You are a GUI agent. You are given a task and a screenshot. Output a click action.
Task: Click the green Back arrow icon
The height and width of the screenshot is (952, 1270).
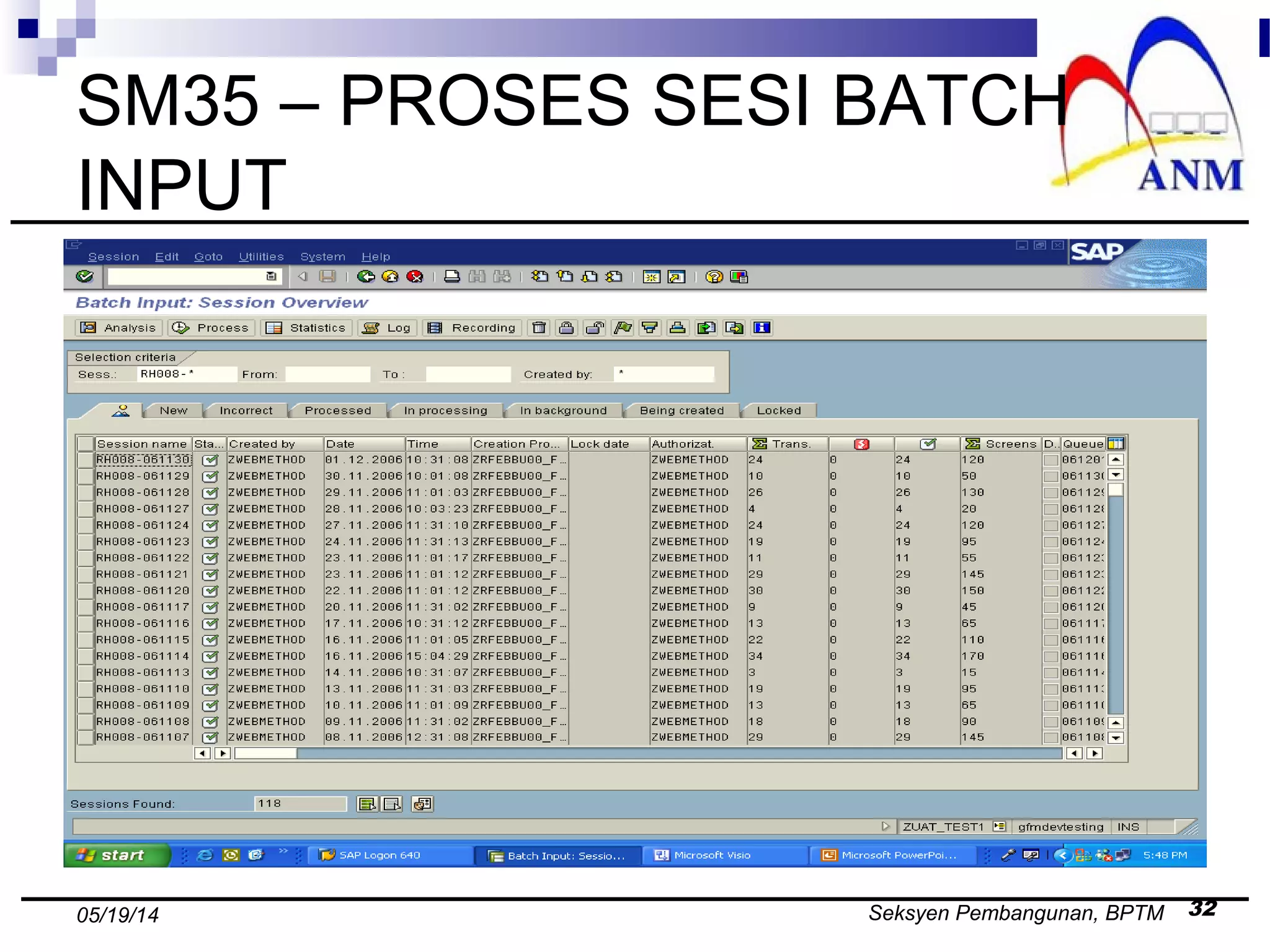pos(366,276)
